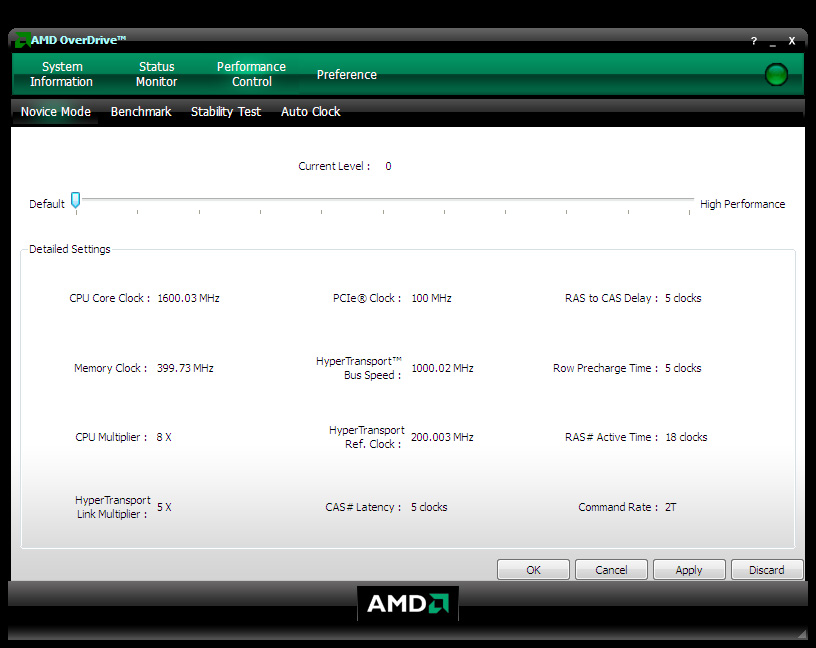Image resolution: width=816 pixels, height=648 pixels.
Task: Click the green status indicator light
Action: coord(775,74)
